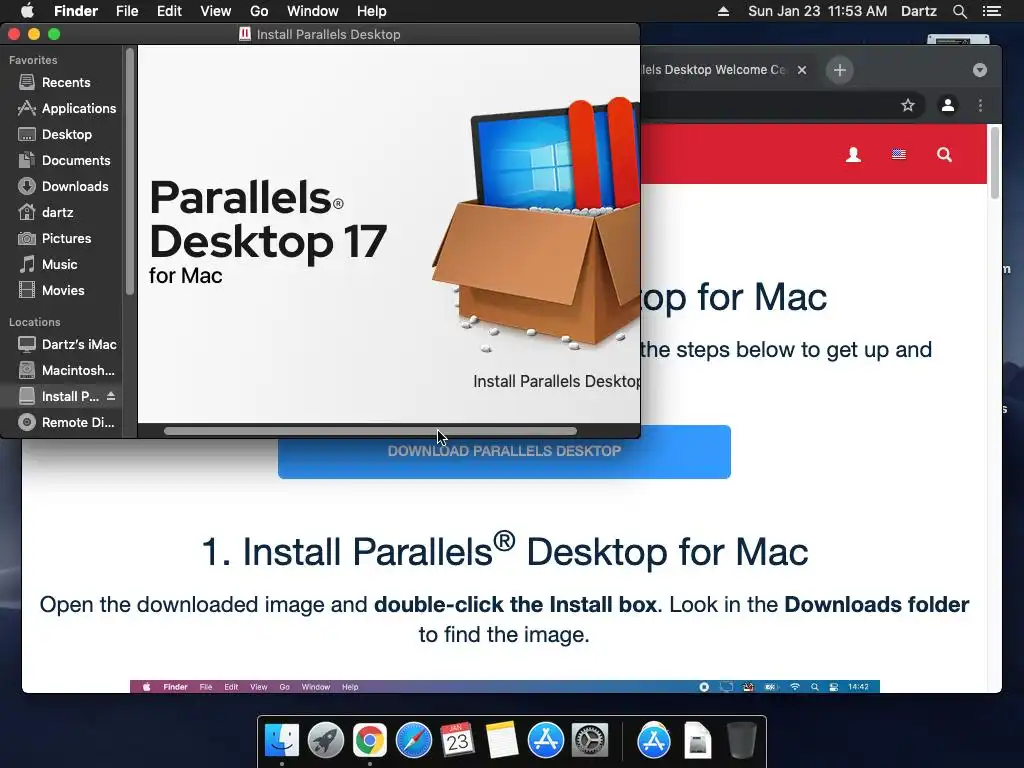Click the Install Parallels Desktop window title

coord(328,35)
